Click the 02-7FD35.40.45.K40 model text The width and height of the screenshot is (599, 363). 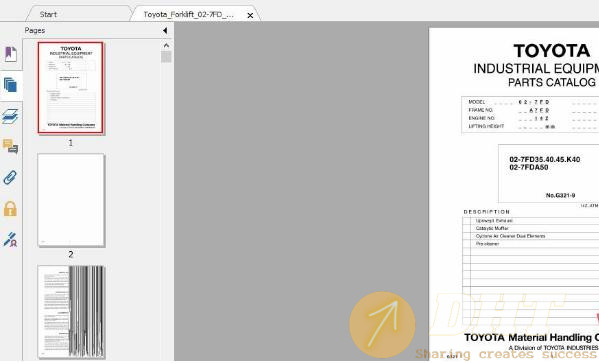pos(545,159)
